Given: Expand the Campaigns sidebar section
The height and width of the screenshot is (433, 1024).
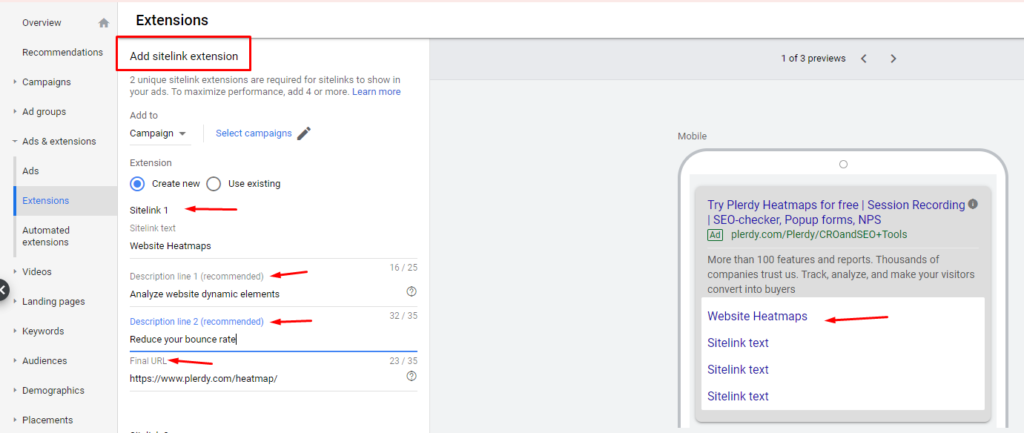Looking at the screenshot, I should coord(15,82).
